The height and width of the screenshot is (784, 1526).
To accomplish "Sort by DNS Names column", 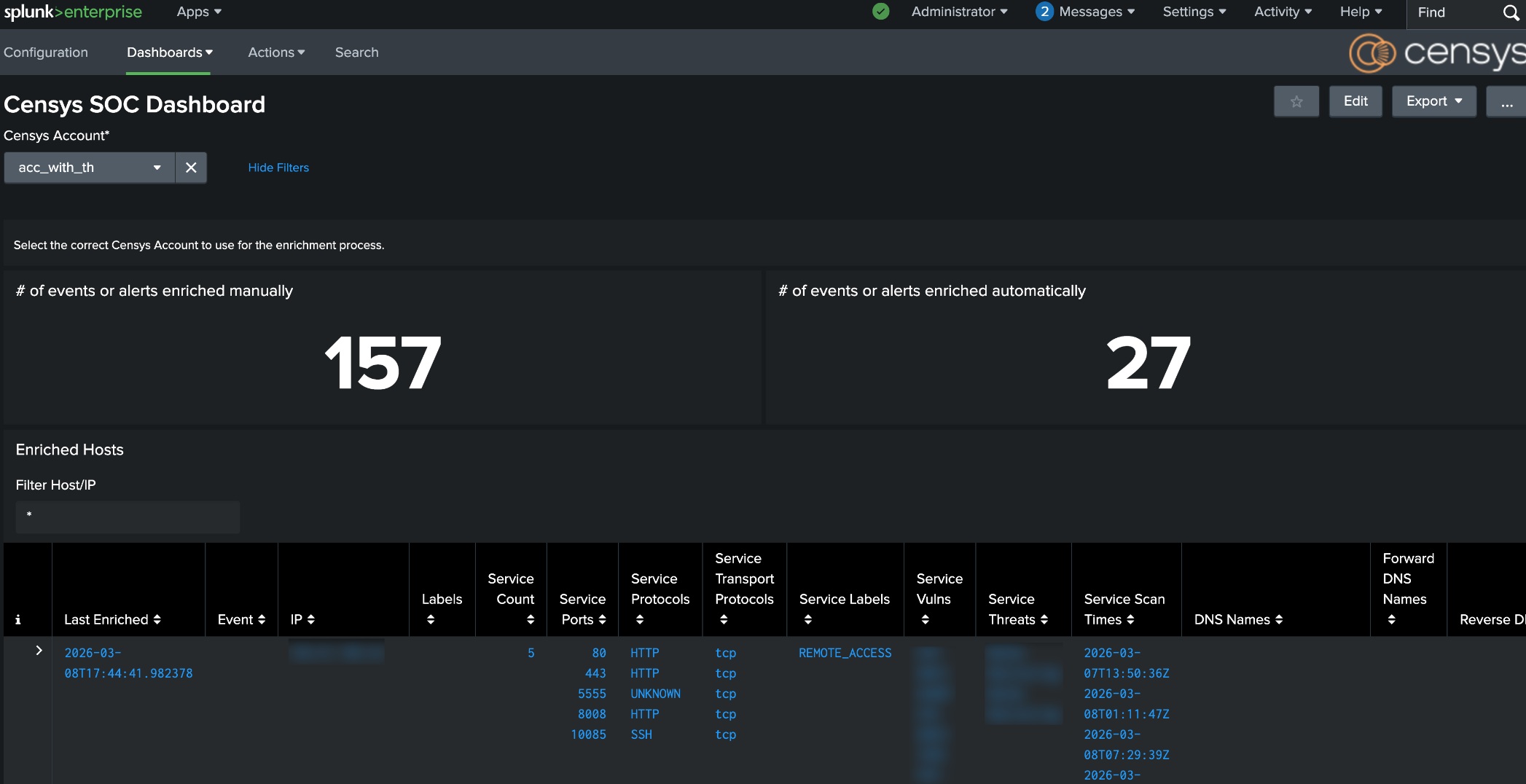I will pyautogui.click(x=1238, y=619).
